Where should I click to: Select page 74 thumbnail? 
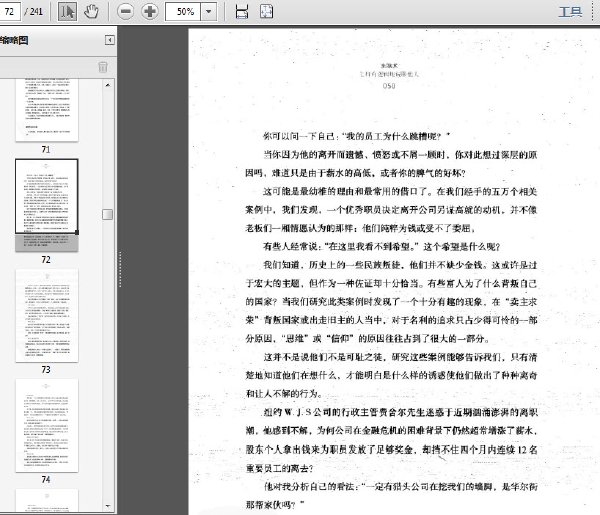click(x=47, y=425)
